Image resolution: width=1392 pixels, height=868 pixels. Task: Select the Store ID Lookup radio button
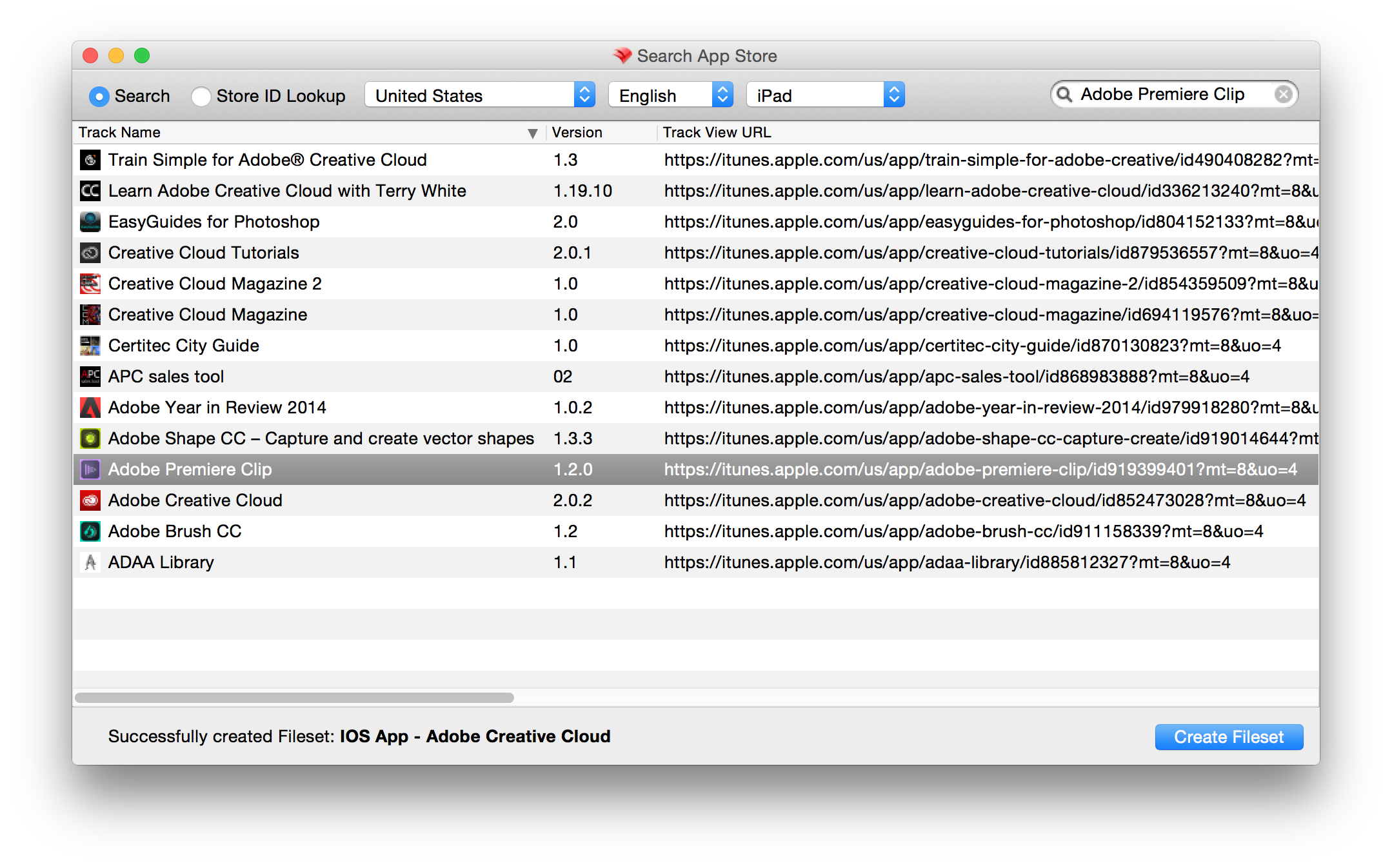[201, 96]
